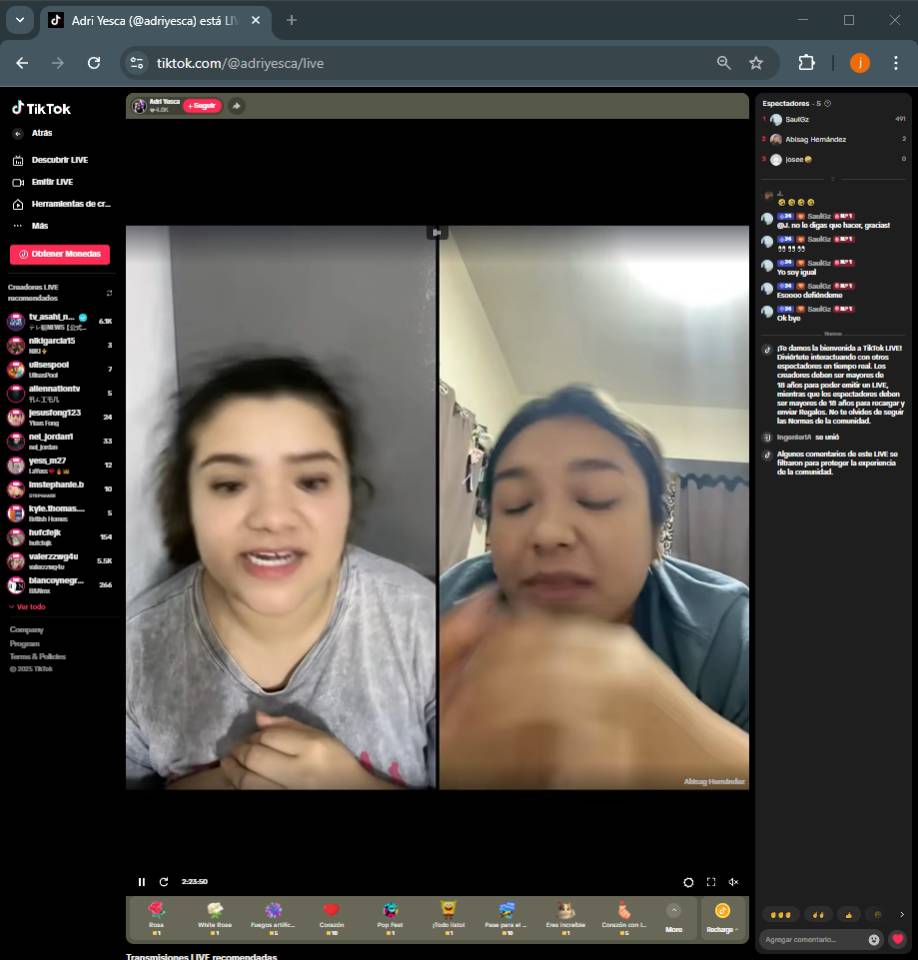Image resolution: width=918 pixels, height=960 pixels.
Task: Open Descubrir LIVE in the sidebar
Action: pyautogui.click(x=59, y=160)
